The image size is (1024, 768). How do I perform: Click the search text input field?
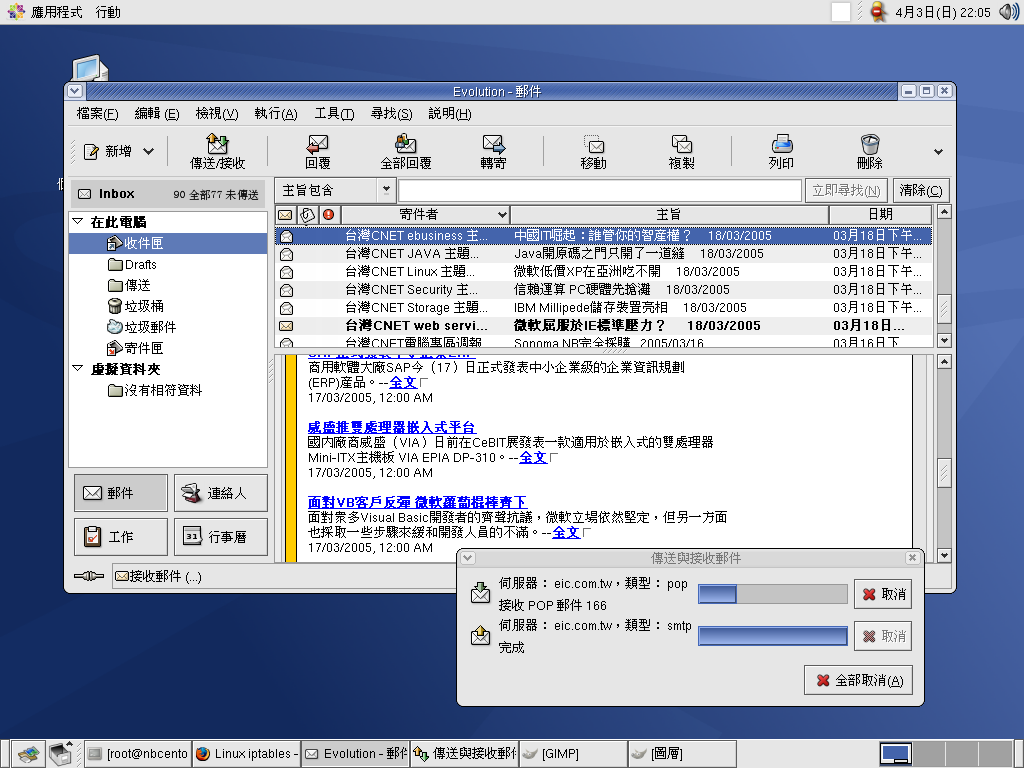coord(600,190)
